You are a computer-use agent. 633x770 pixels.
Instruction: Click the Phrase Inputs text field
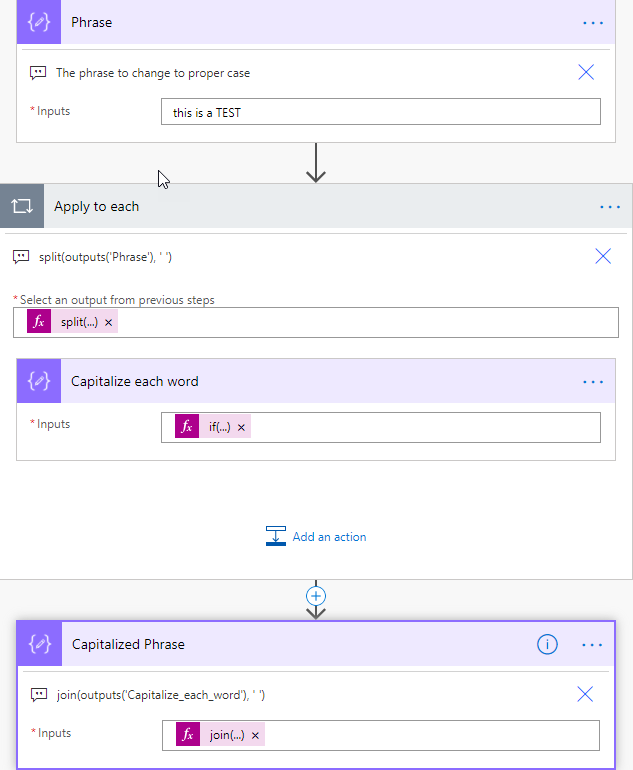380,112
